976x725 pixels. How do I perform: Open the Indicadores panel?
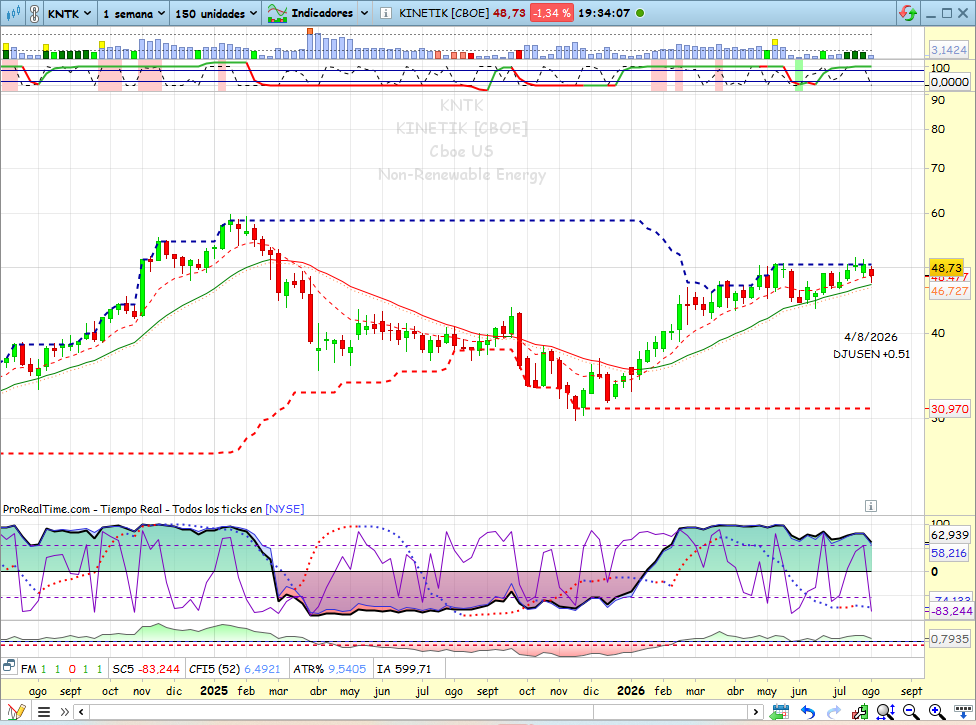click(310, 13)
